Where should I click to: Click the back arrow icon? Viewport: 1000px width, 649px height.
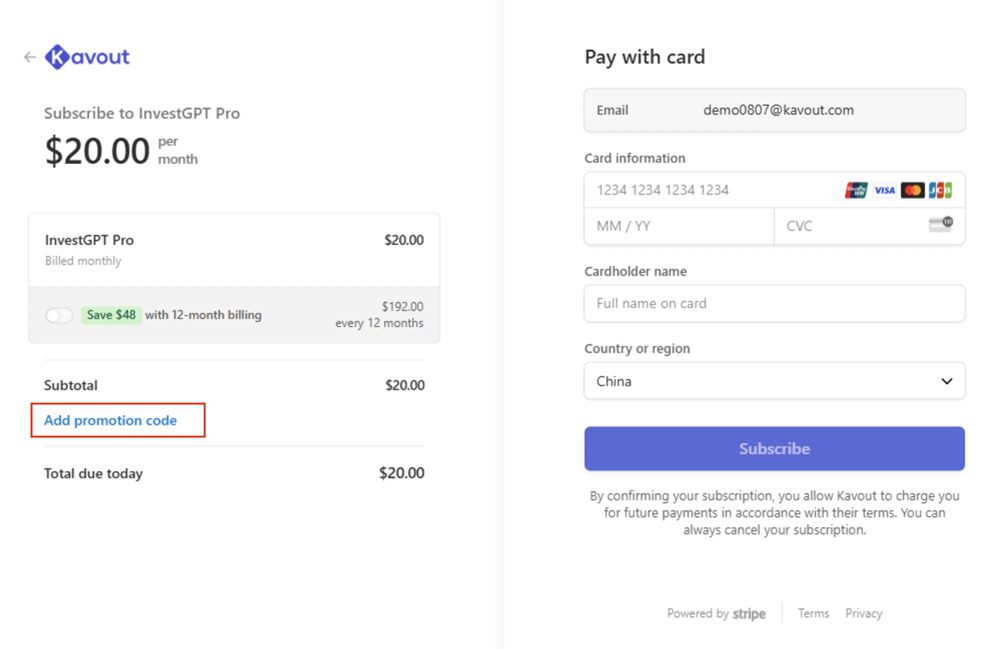(29, 57)
